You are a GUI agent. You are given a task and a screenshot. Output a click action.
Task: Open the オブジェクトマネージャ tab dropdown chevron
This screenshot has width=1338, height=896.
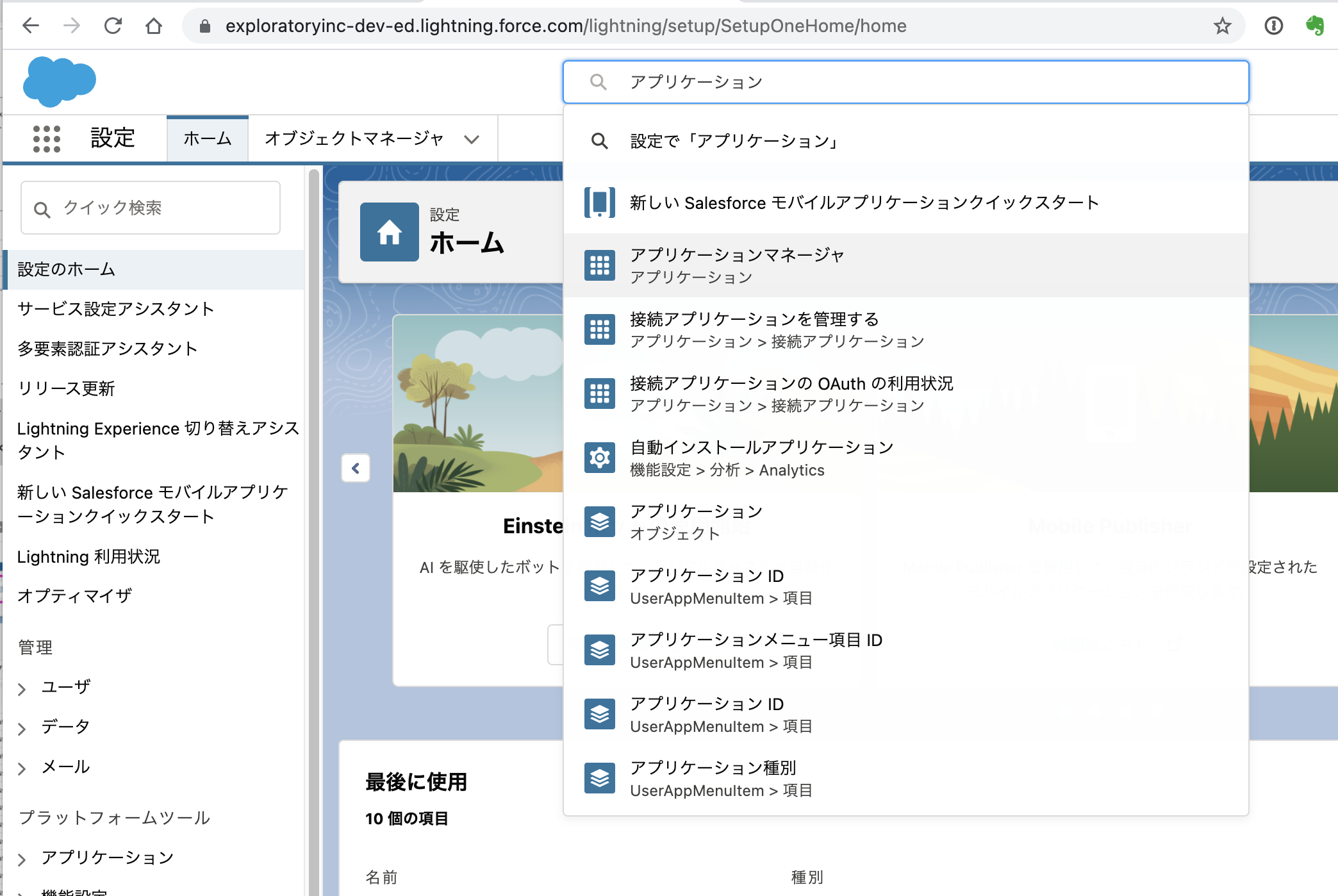point(472,139)
